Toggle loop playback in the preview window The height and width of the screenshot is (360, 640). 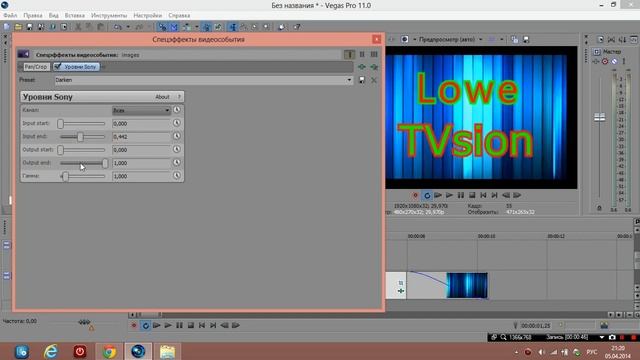coord(427,196)
